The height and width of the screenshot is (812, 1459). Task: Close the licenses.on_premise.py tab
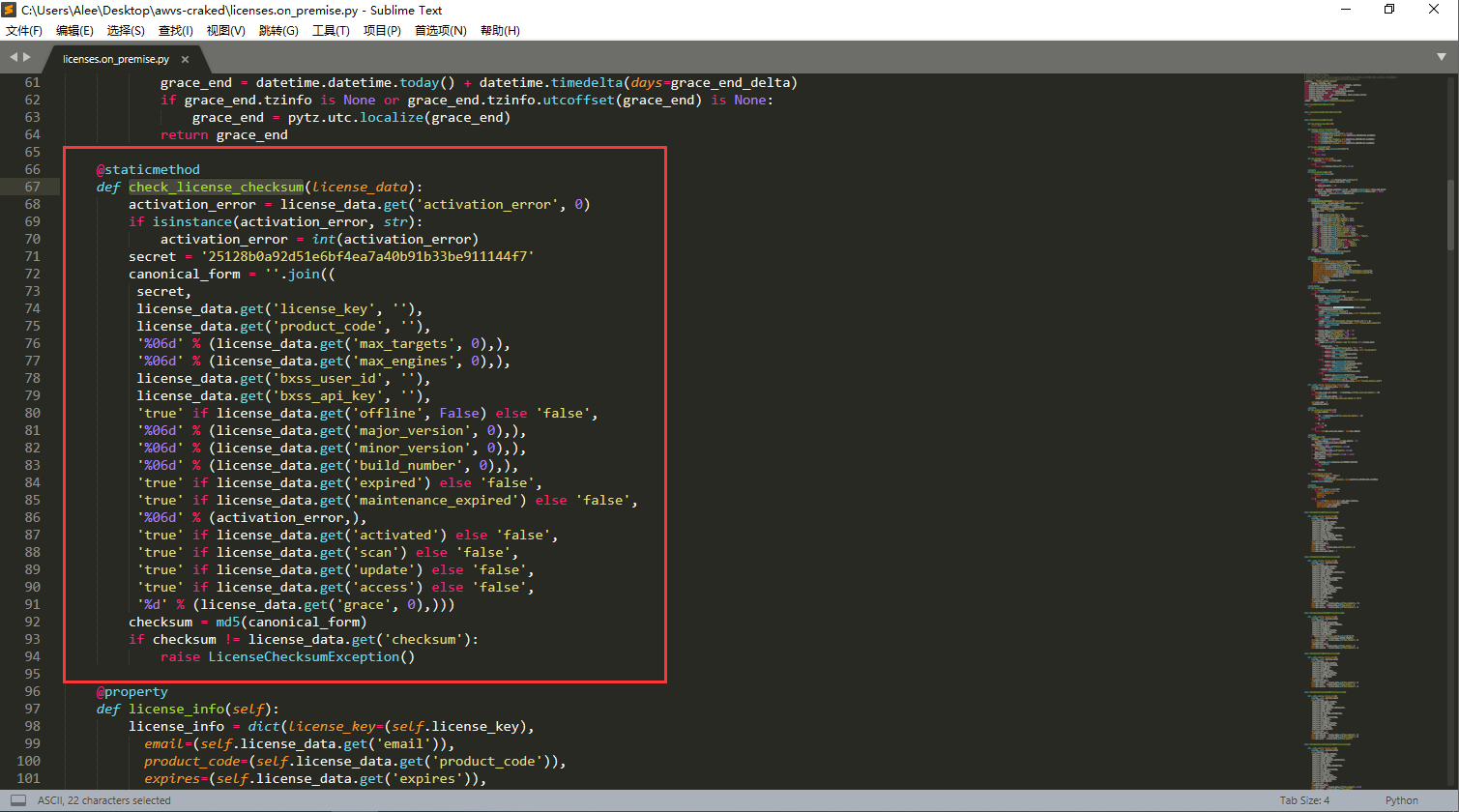(x=185, y=59)
